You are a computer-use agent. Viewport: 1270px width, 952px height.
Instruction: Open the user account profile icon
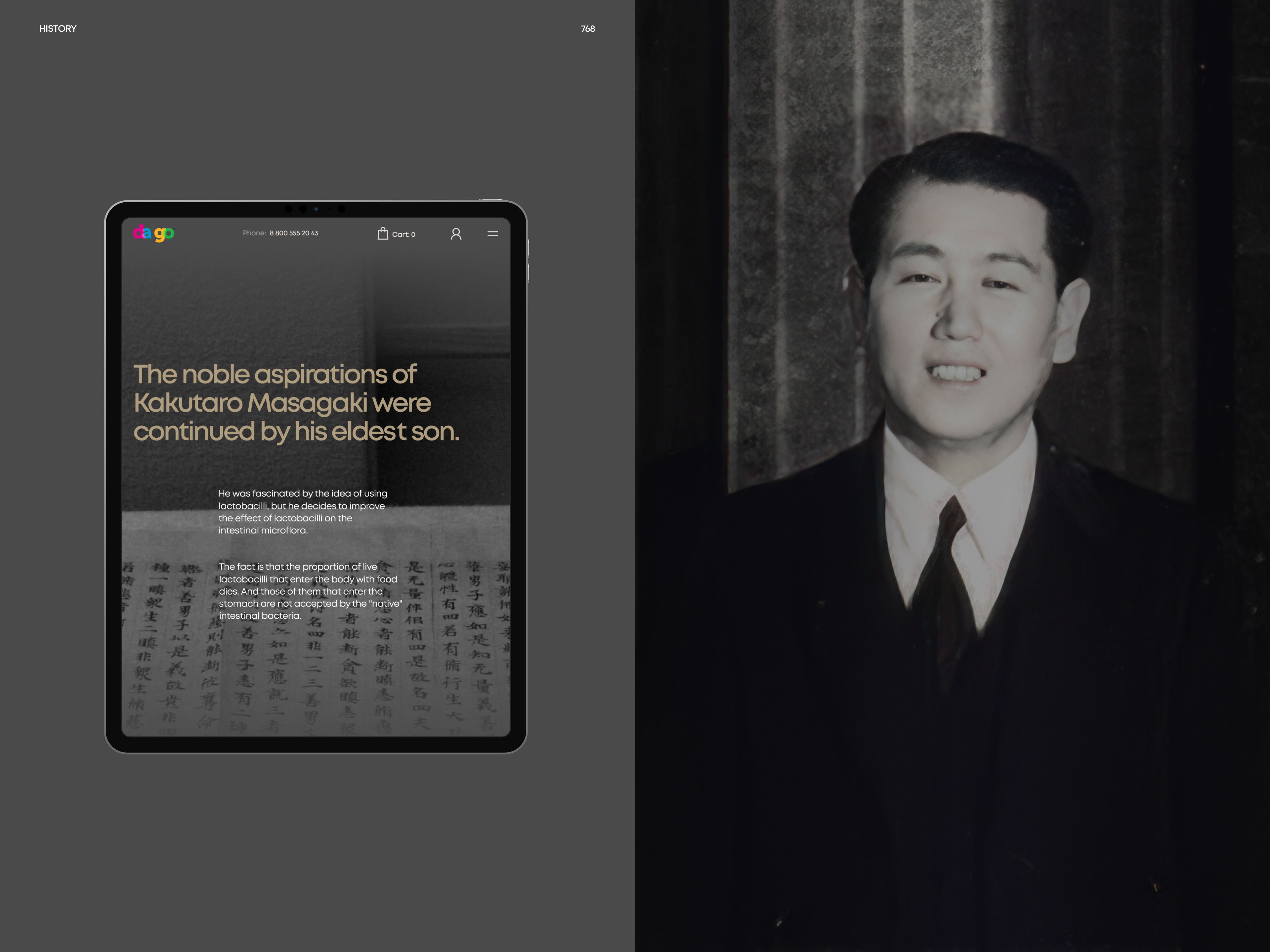click(x=456, y=234)
